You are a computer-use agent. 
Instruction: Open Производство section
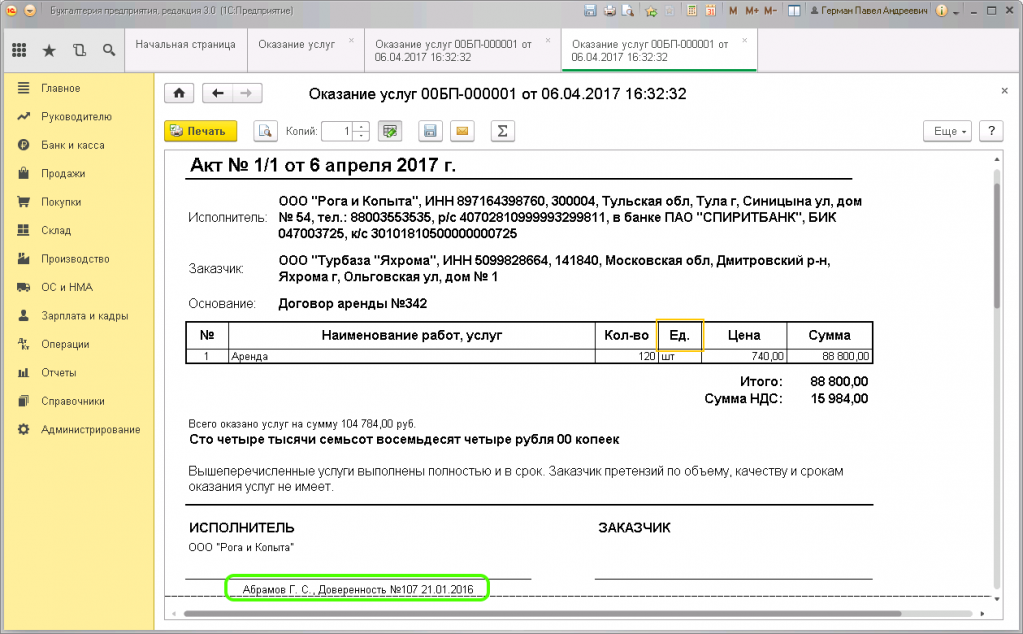coord(75,259)
